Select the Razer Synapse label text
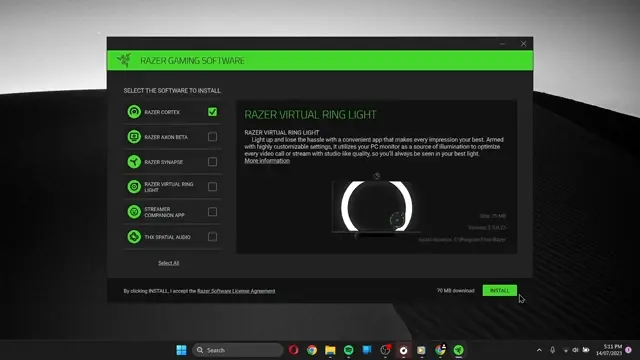Image resolution: width=640 pixels, height=360 pixels. (x=164, y=162)
